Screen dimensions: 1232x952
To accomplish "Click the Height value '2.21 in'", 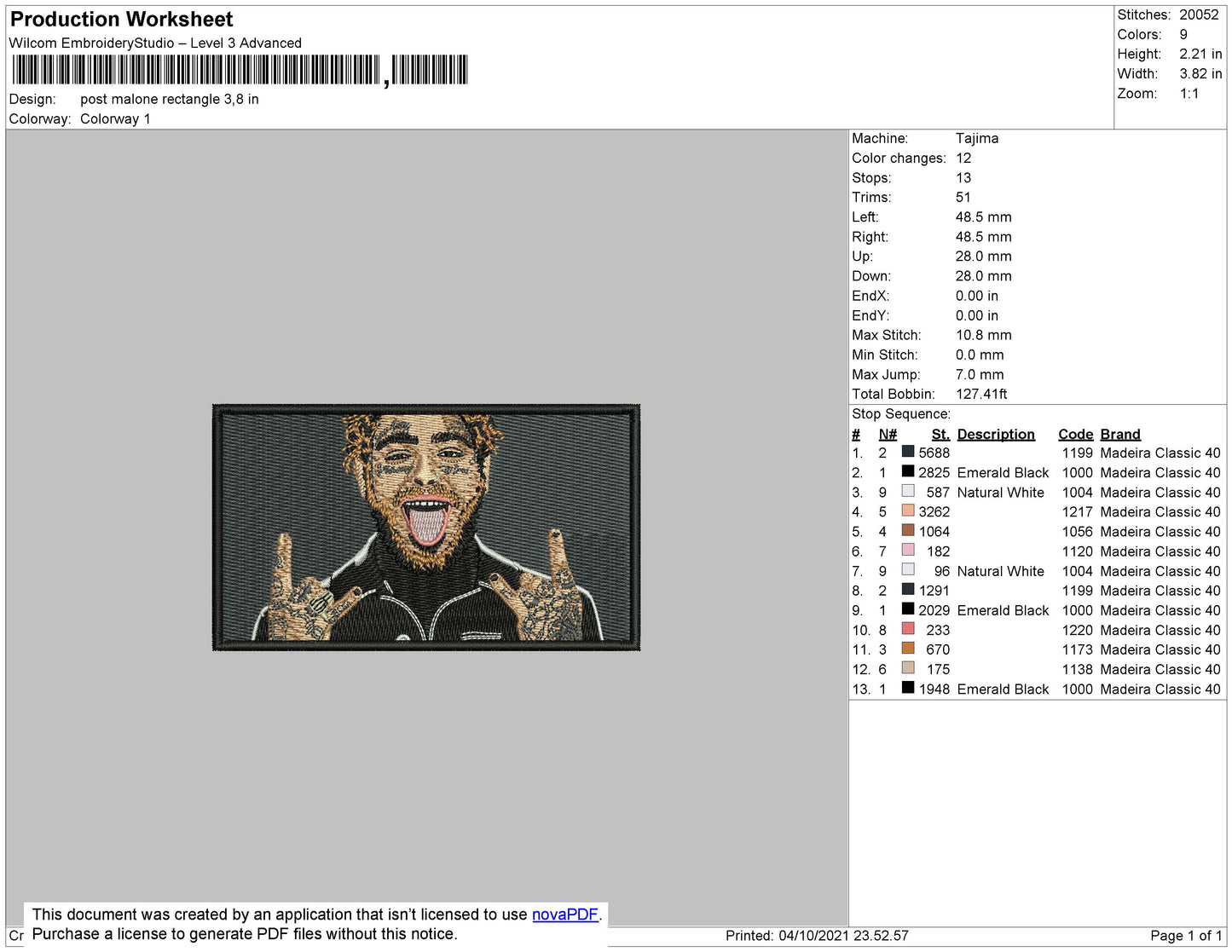I will (1200, 54).
